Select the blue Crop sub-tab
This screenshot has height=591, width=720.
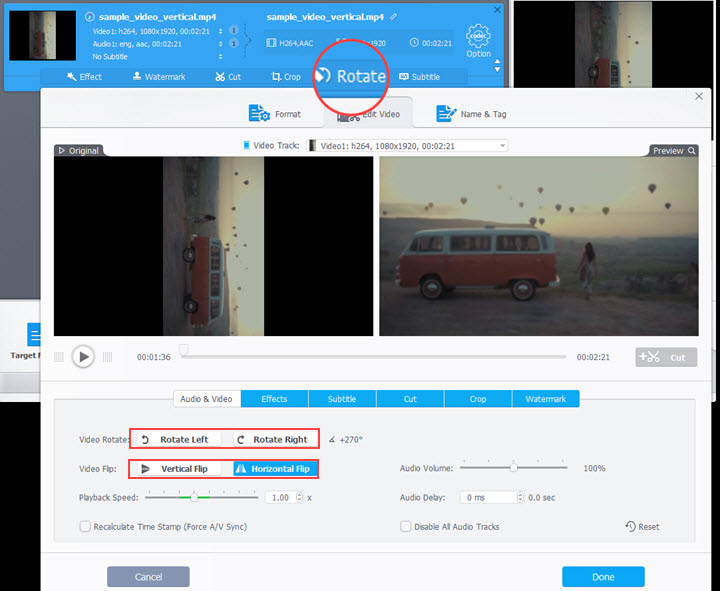coord(478,399)
